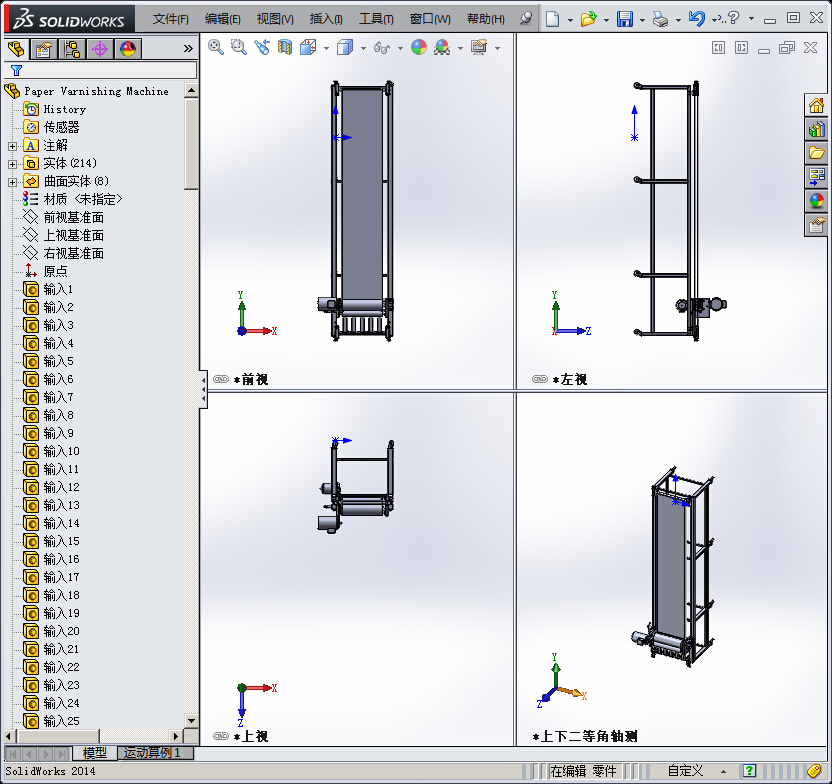
Task: Select the 右视基准面 plane
Action: (73, 253)
